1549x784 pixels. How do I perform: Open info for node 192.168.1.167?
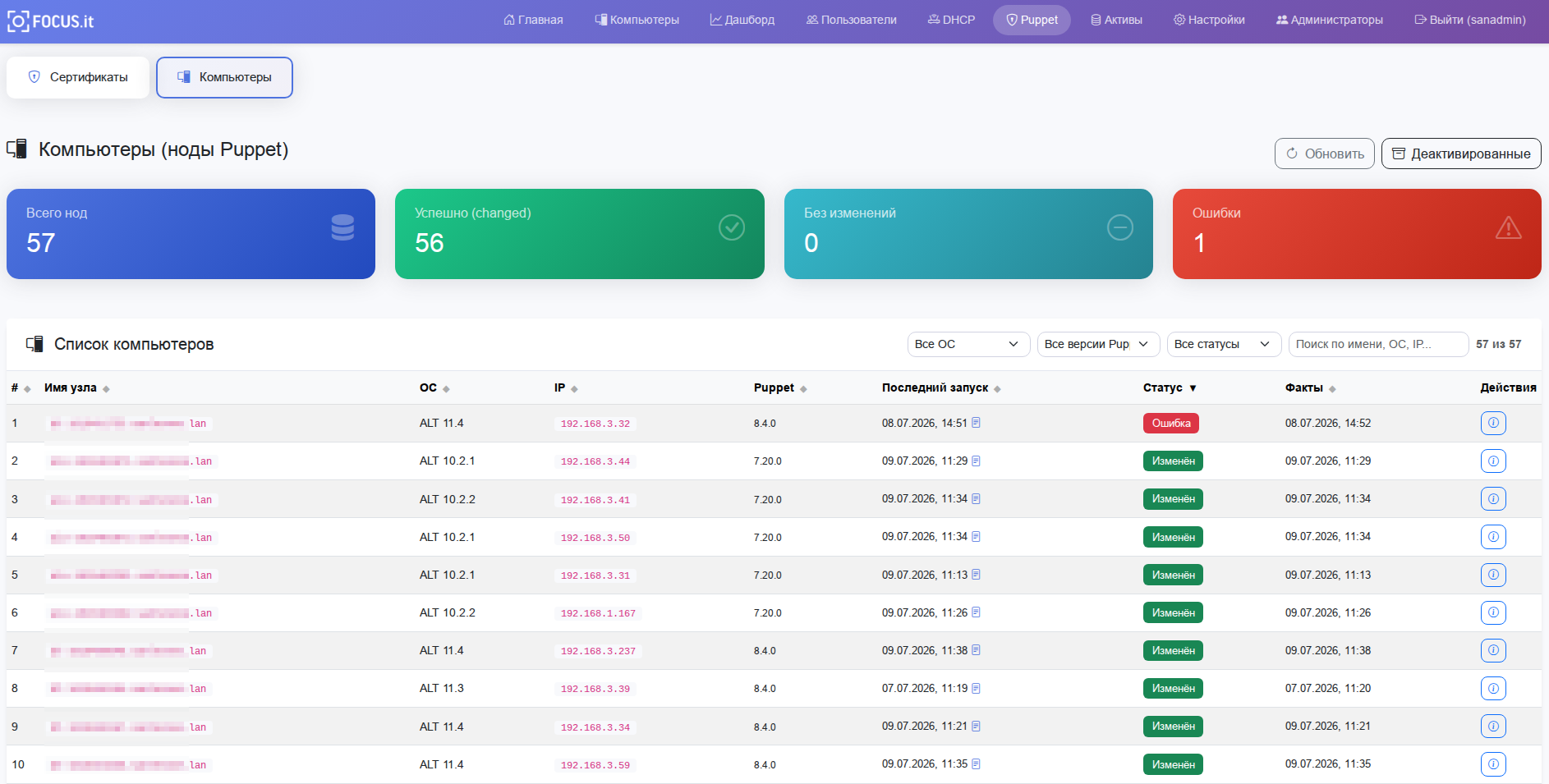coord(1493,612)
